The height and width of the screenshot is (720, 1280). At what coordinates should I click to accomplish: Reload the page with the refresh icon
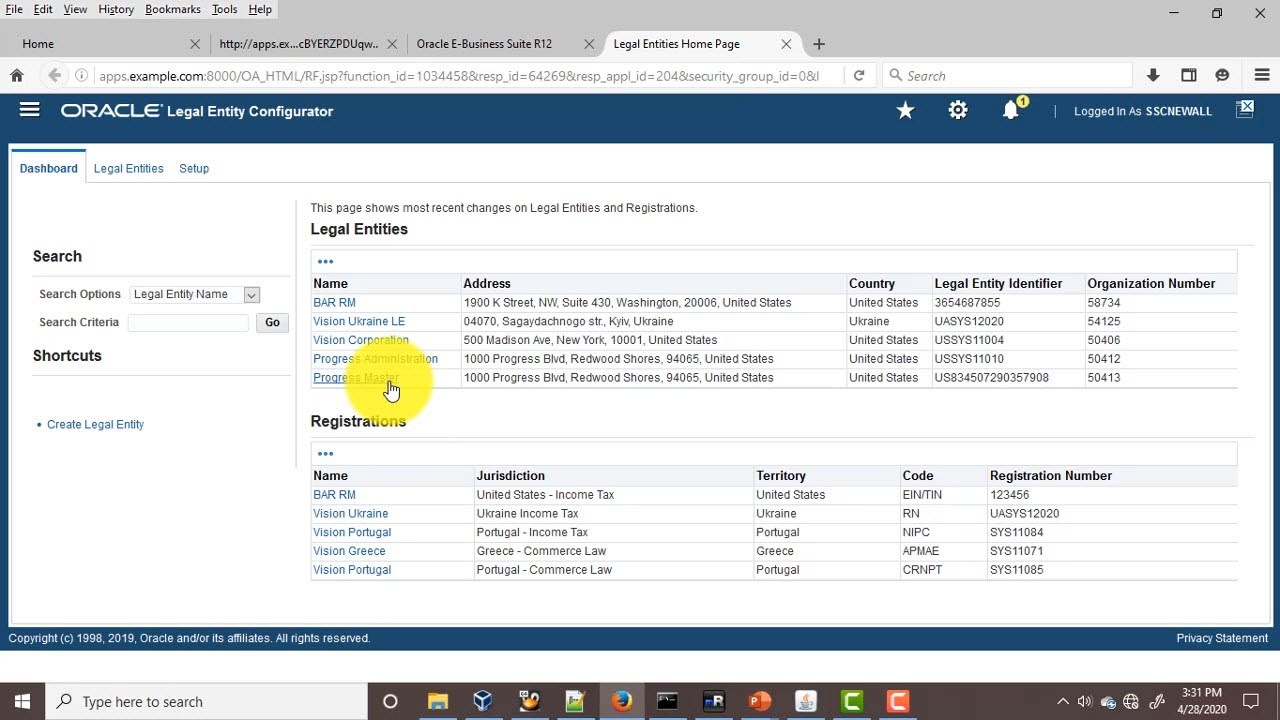tap(858, 75)
